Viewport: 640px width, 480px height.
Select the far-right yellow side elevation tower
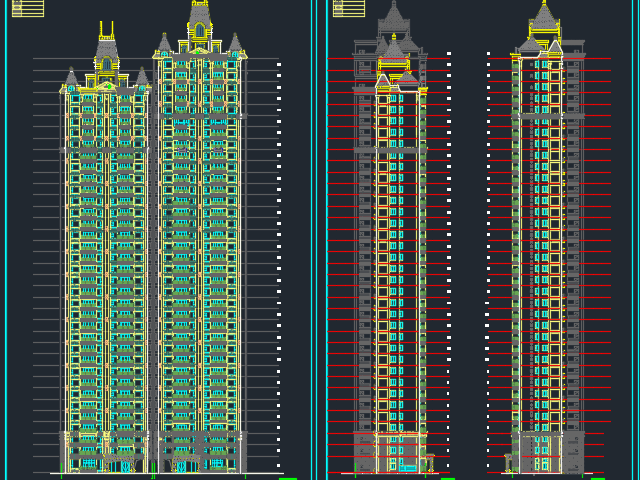click(x=545, y=237)
